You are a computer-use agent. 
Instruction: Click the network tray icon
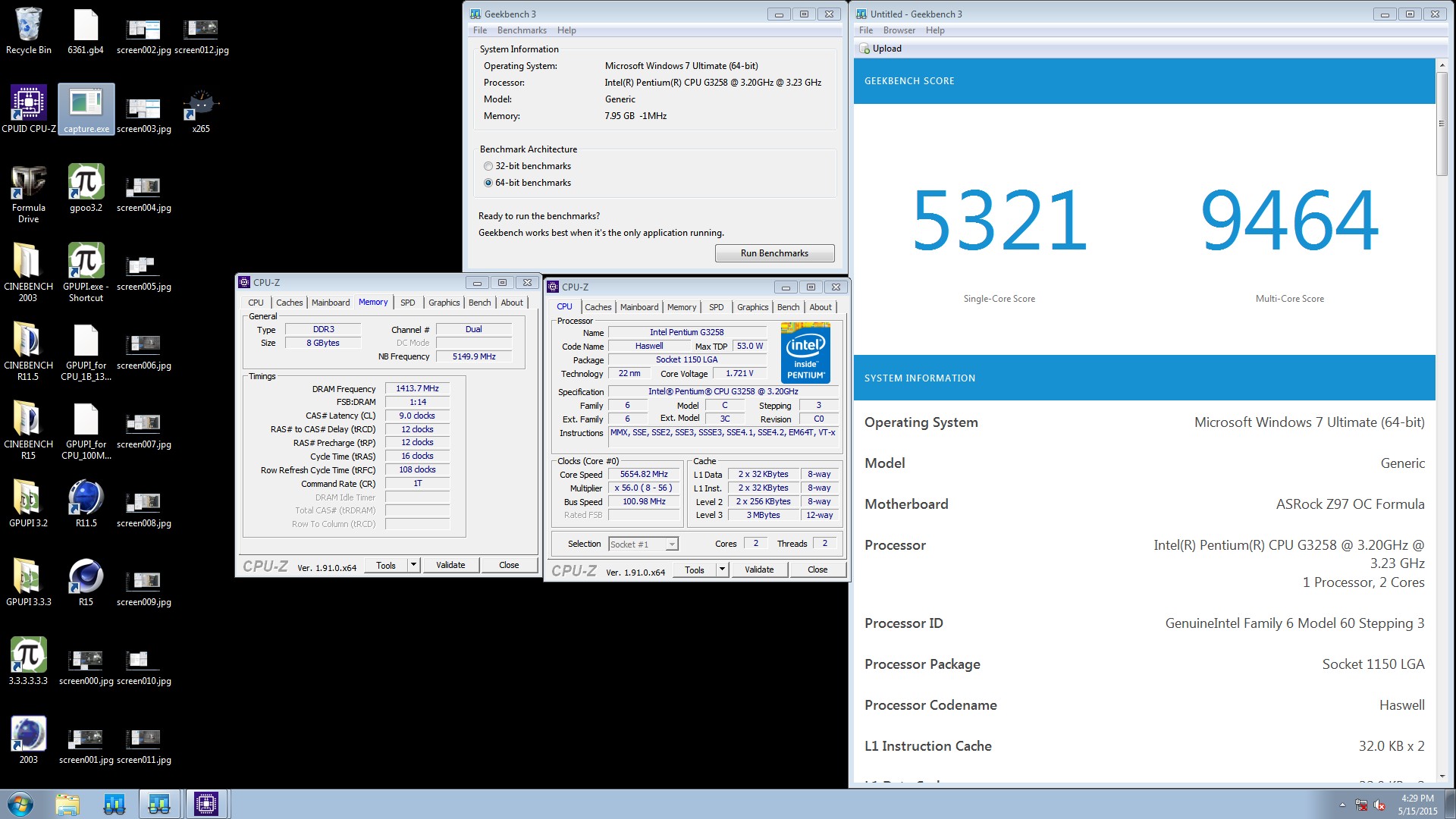pyautogui.click(x=1361, y=805)
